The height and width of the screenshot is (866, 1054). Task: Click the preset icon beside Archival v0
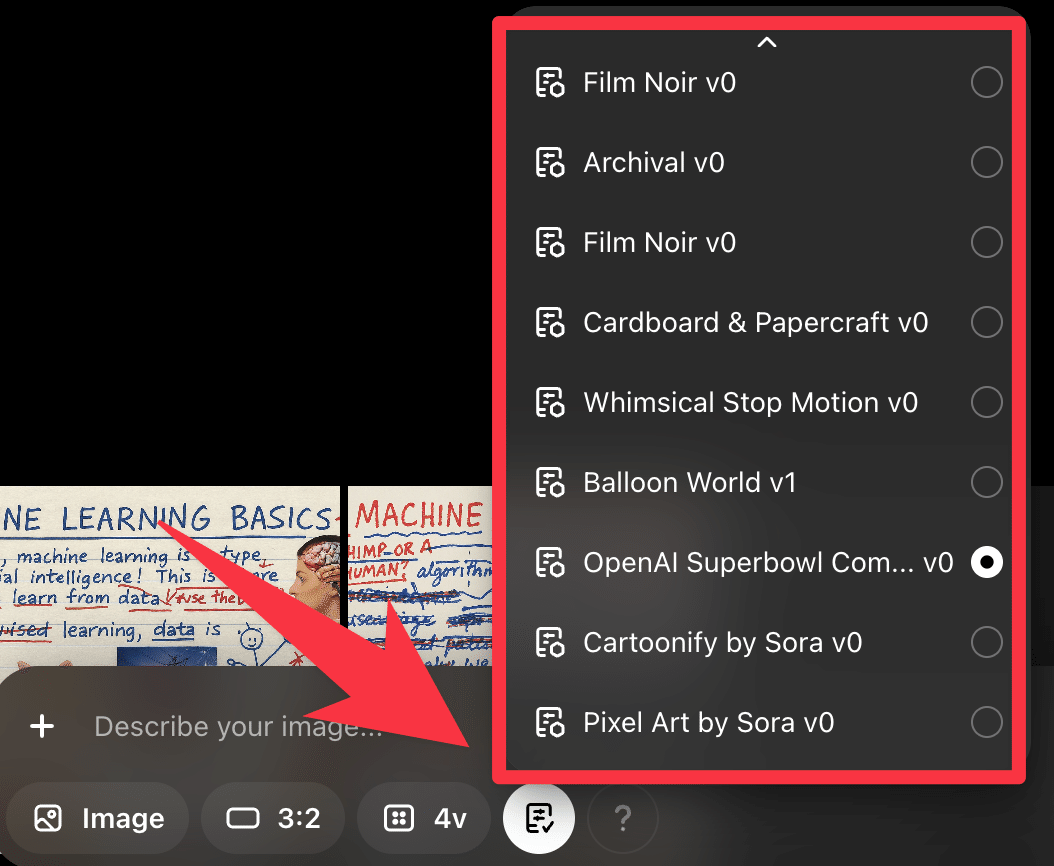550,163
